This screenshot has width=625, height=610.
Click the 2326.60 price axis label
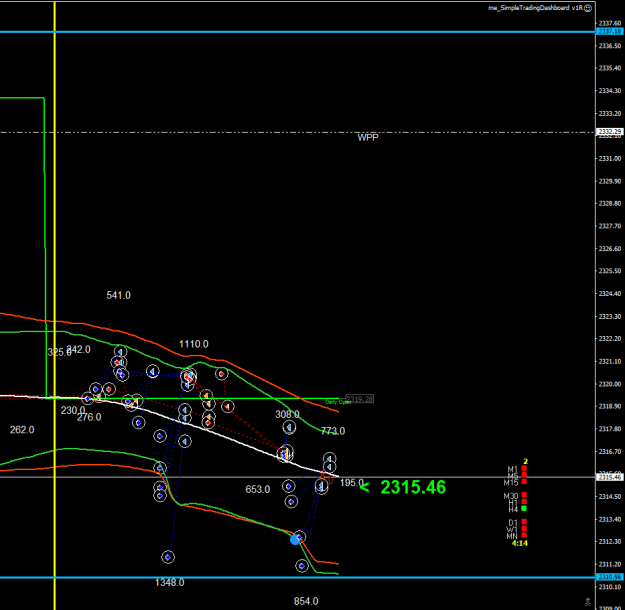610,248
